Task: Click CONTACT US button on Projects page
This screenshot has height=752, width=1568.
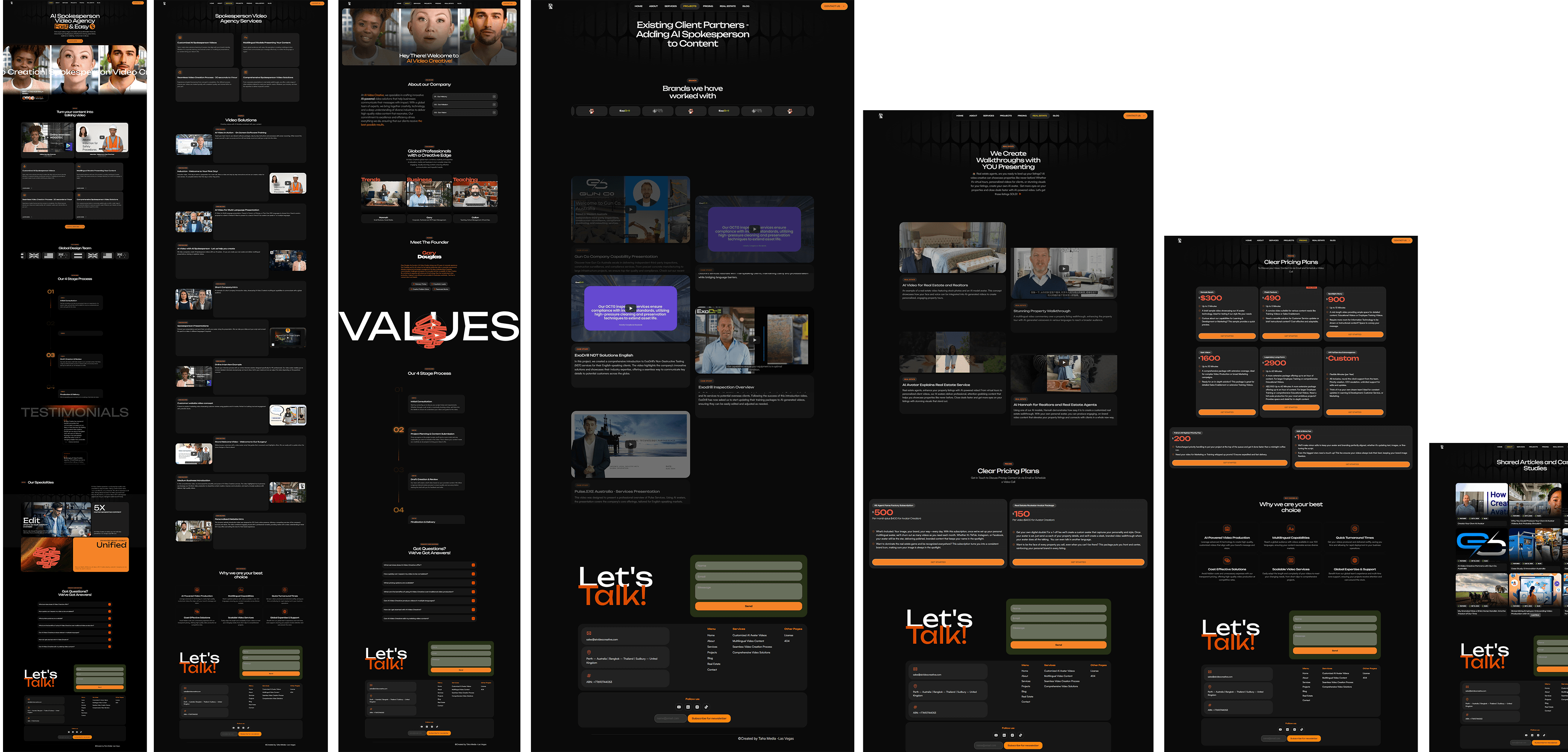Action: [x=833, y=6]
